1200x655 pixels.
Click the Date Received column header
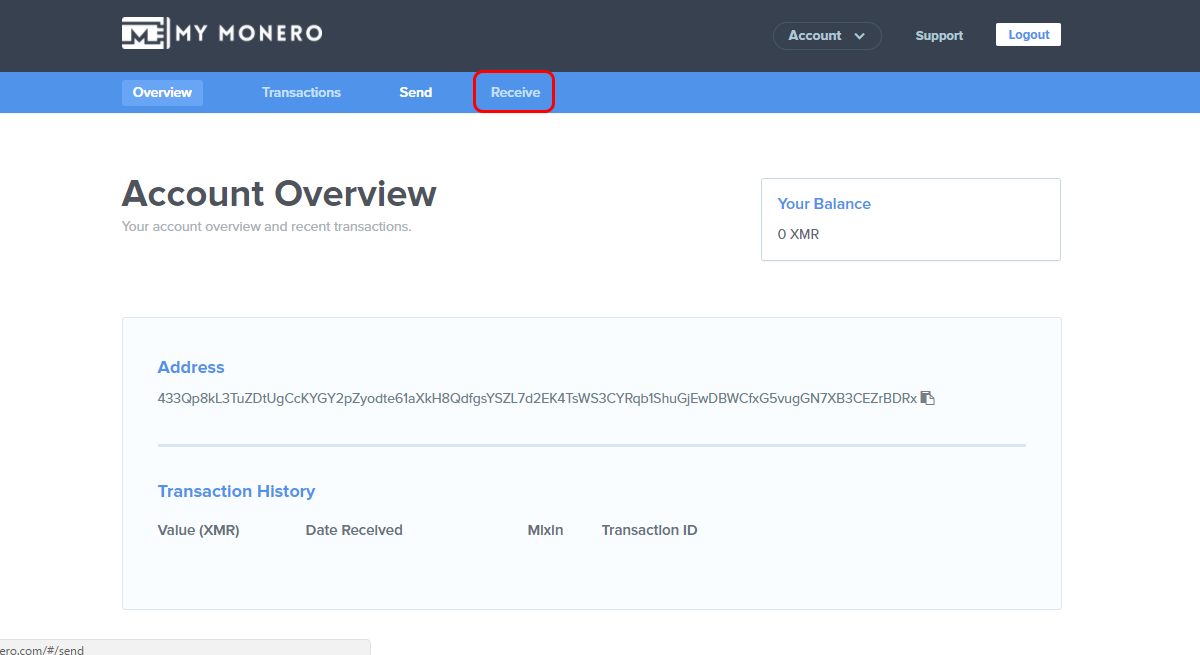pyautogui.click(x=354, y=531)
